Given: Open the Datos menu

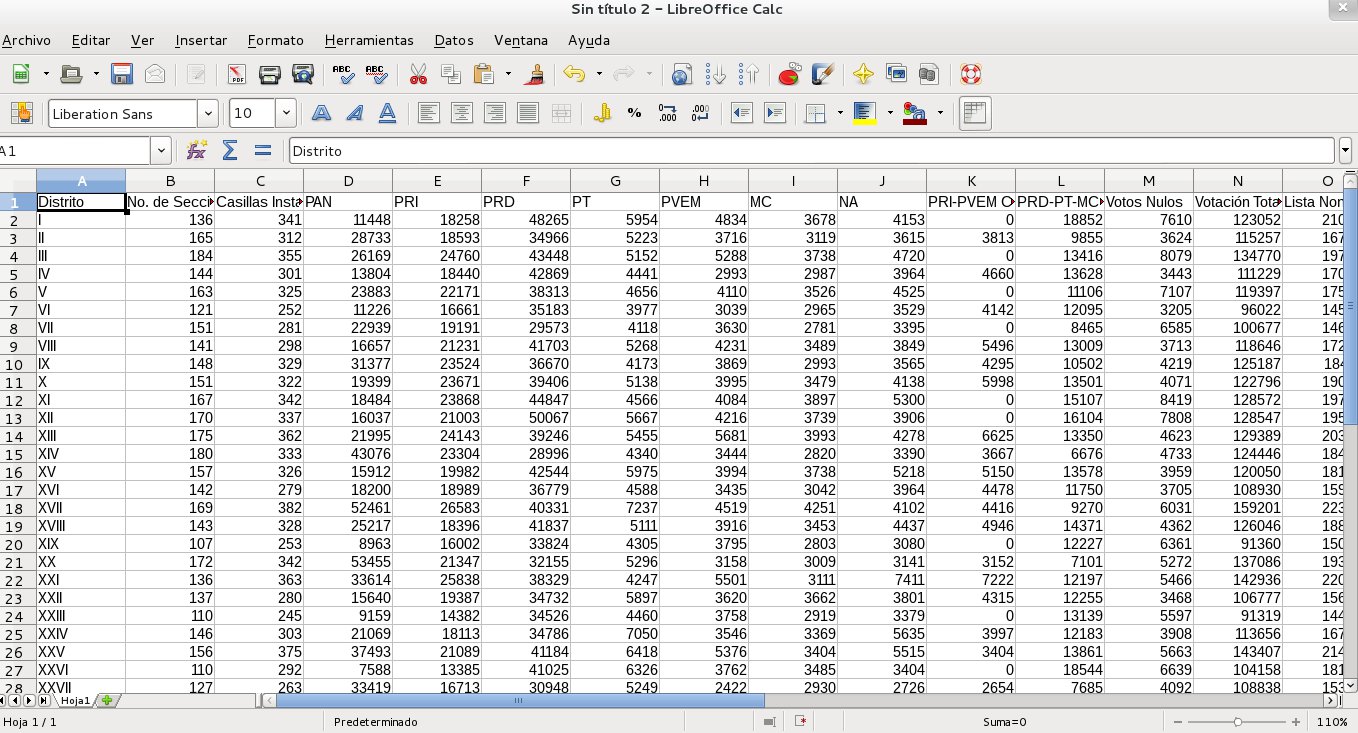Looking at the screenshot, I should click(454, 40).
